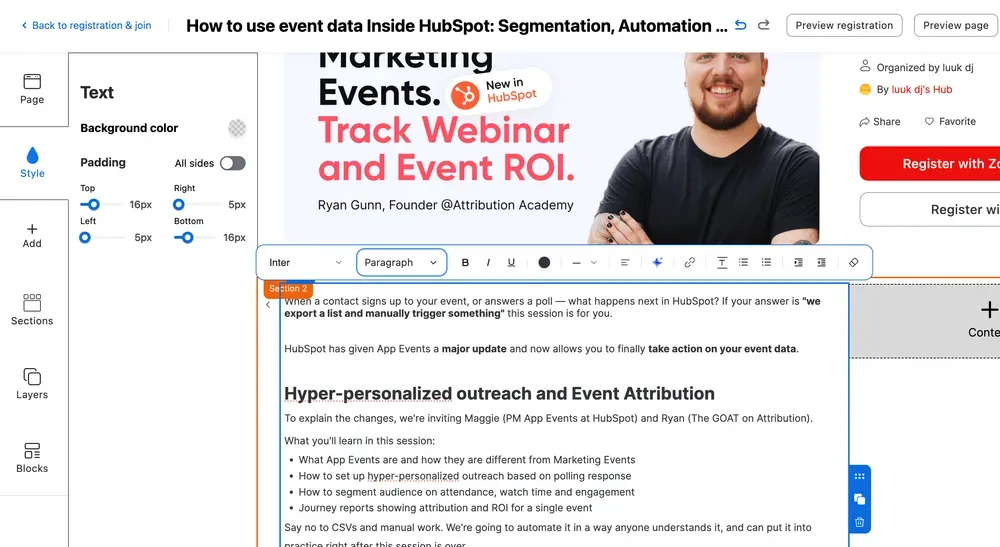Toggle italic formatting in text toolbar

click(x=488, y=263)
